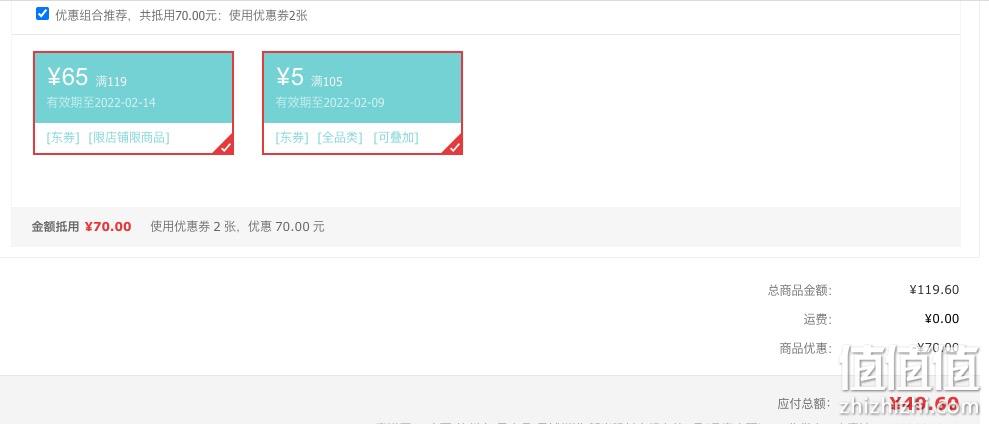
Task: Click the 可叠加 tag
Action: click(396, 138)
